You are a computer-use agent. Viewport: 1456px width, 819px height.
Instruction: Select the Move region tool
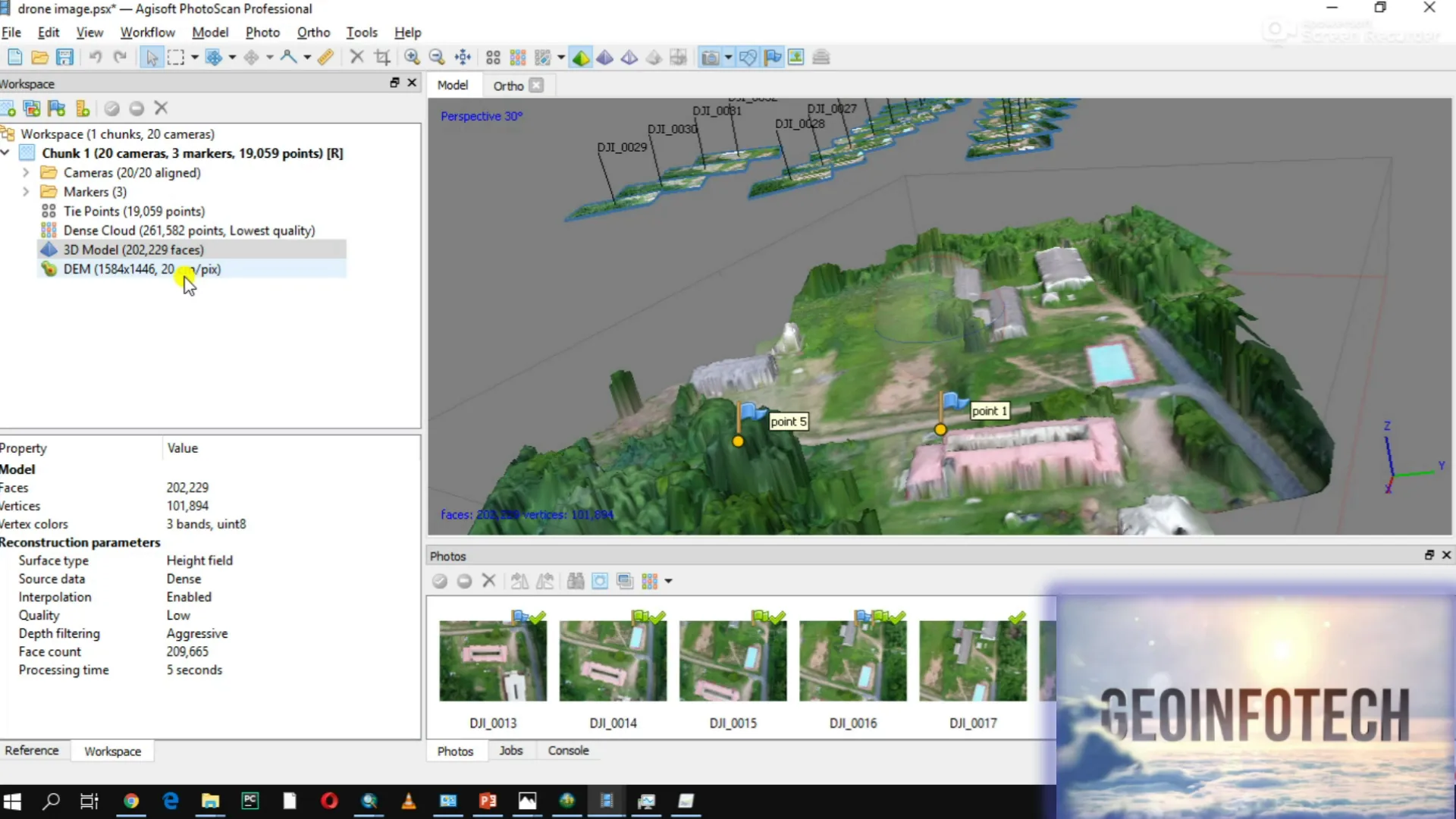point(214,57)
